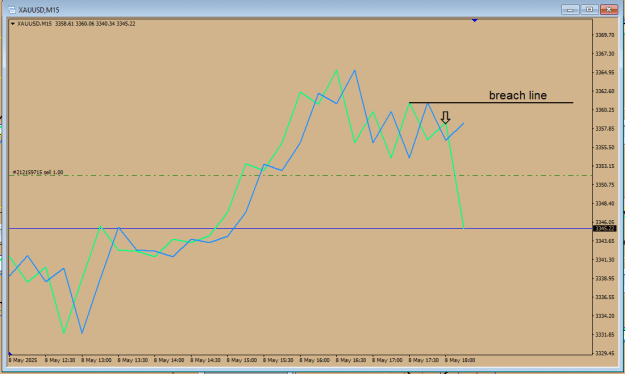Image resolution: width=625 pixels, height=374 pixels.
Task: Click the 3362.60 price scale label
Action: tap(605, 91)
